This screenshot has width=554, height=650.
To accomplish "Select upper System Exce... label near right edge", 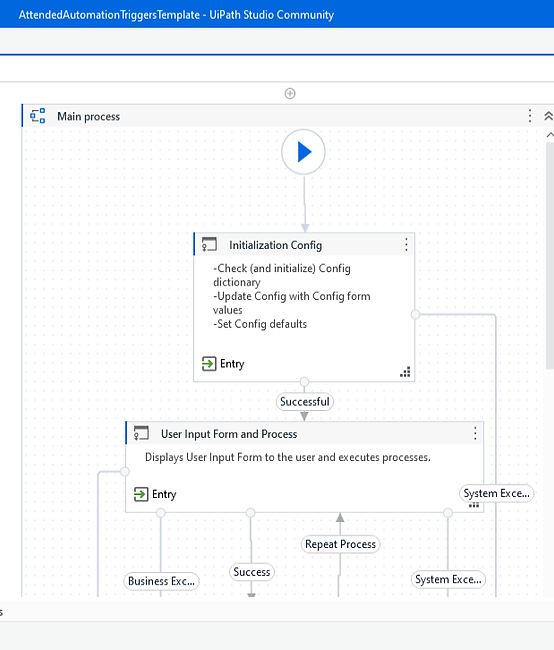I will (496, 493).
